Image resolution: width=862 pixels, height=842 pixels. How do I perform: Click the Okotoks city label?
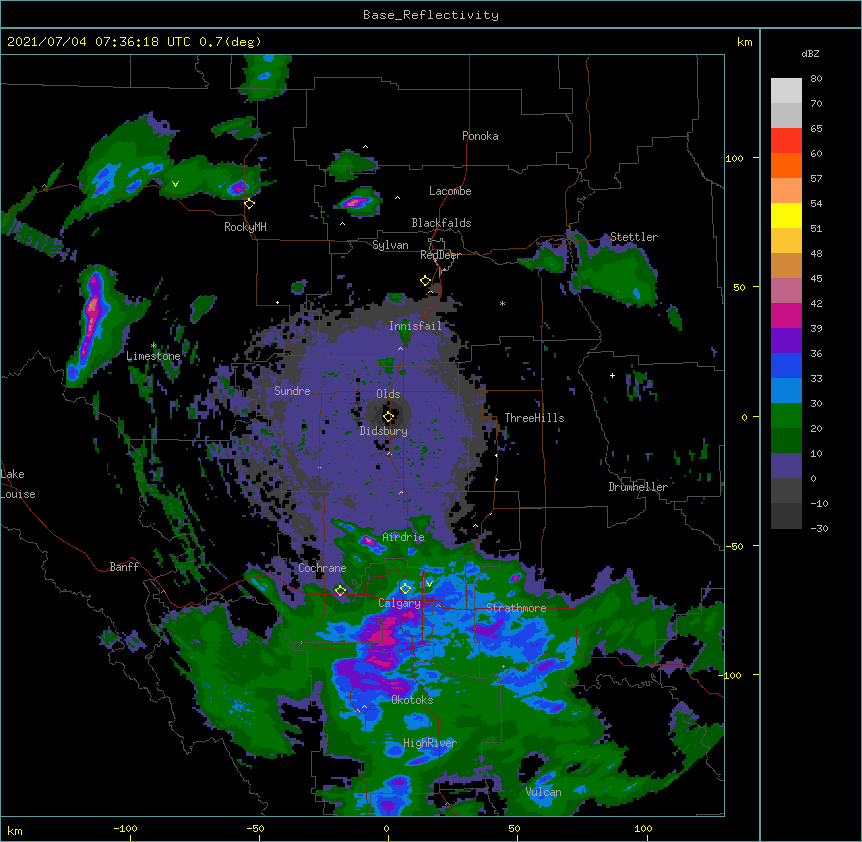[x=412, y=700]
